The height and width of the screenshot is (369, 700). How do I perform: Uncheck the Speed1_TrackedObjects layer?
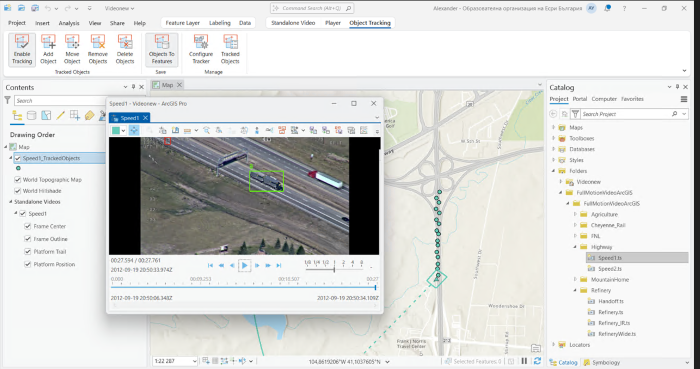pyautogui.click(x=18, y=158)
